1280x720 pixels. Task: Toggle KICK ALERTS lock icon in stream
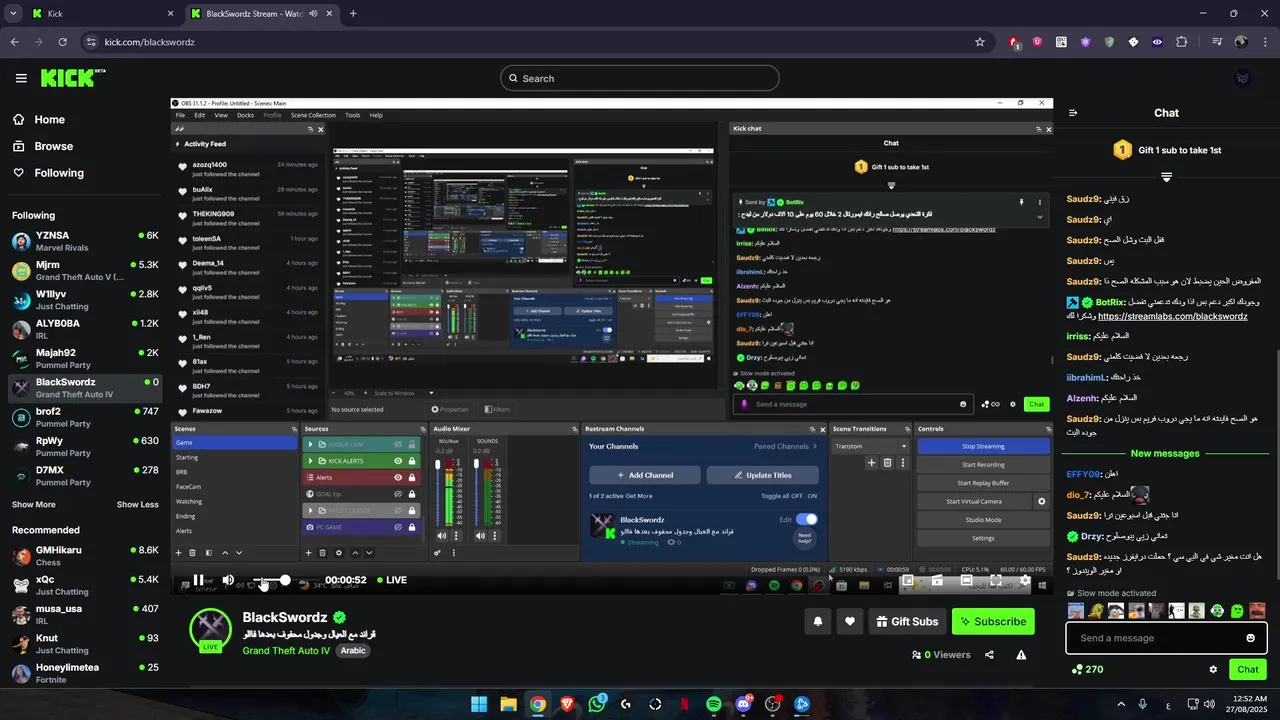(x=411, y=461)
